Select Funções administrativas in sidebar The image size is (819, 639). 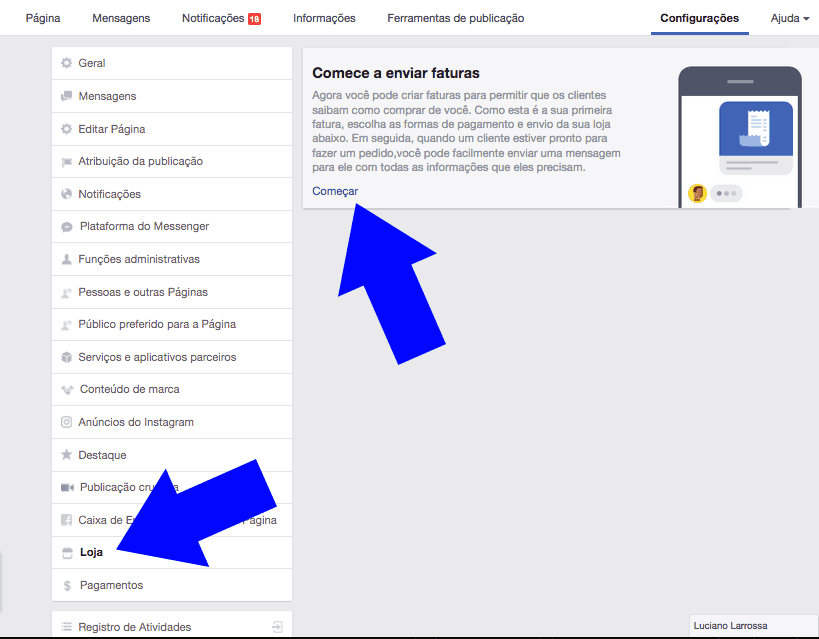pos(172,259)
